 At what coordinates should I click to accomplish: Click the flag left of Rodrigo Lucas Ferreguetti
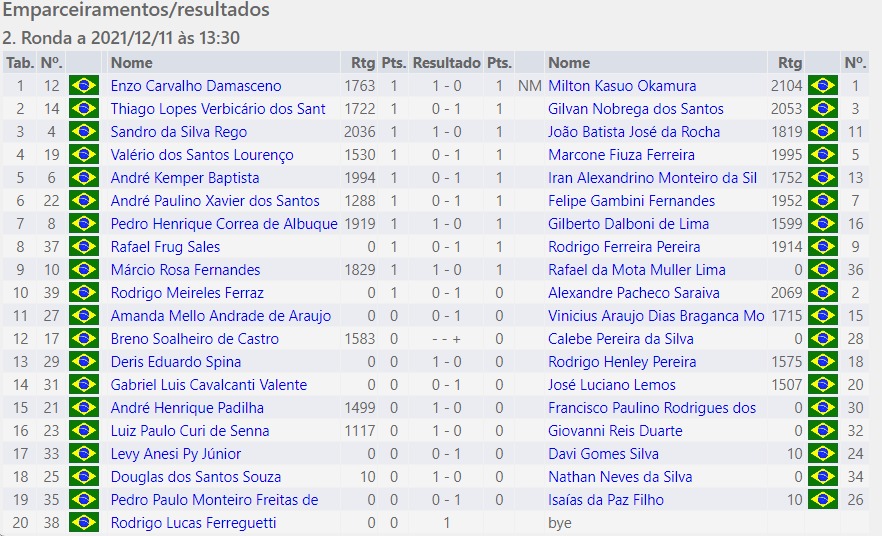coord(84,523)
